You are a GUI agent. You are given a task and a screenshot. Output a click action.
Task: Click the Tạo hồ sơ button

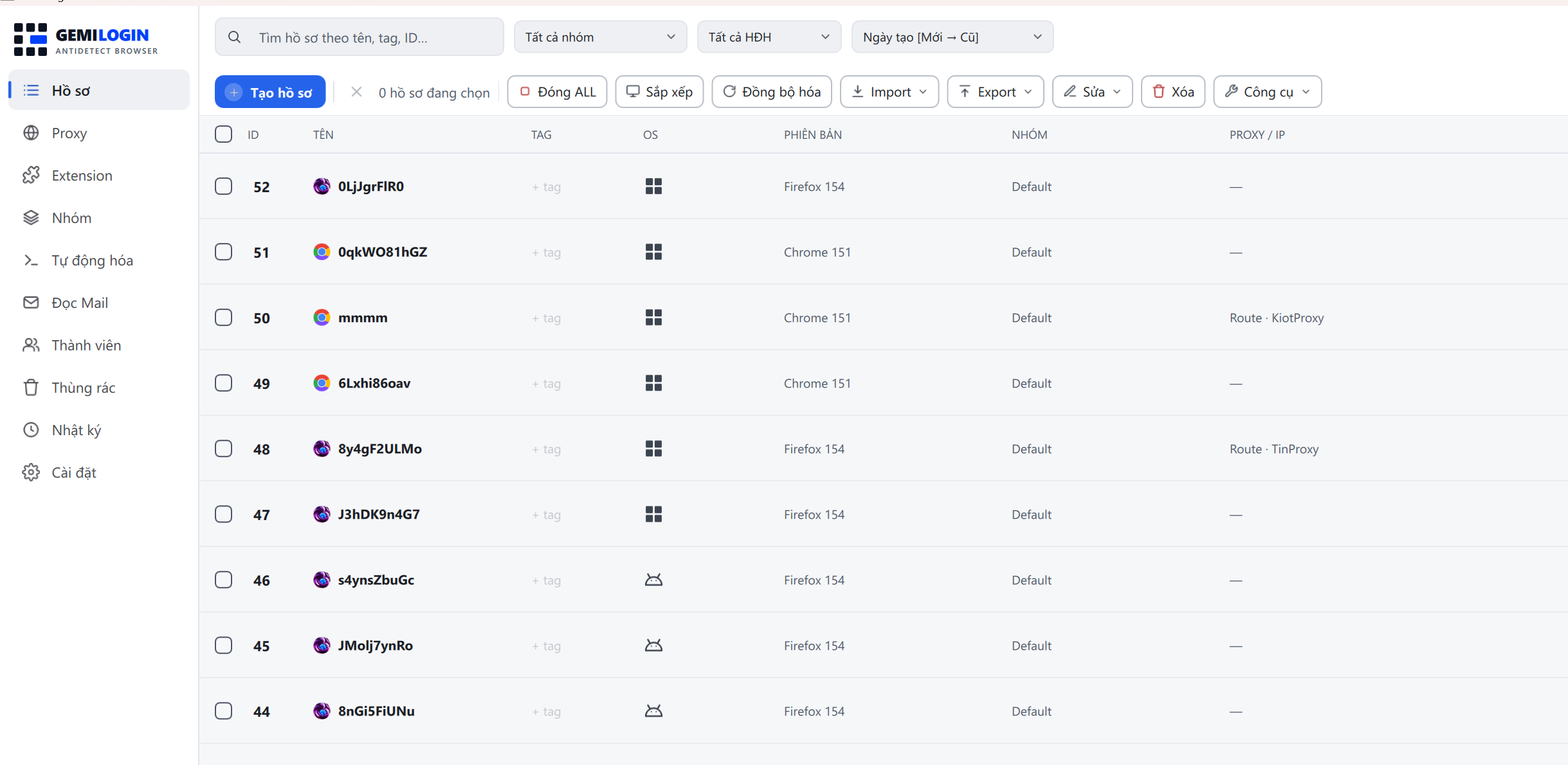click(x=270, y=92)
